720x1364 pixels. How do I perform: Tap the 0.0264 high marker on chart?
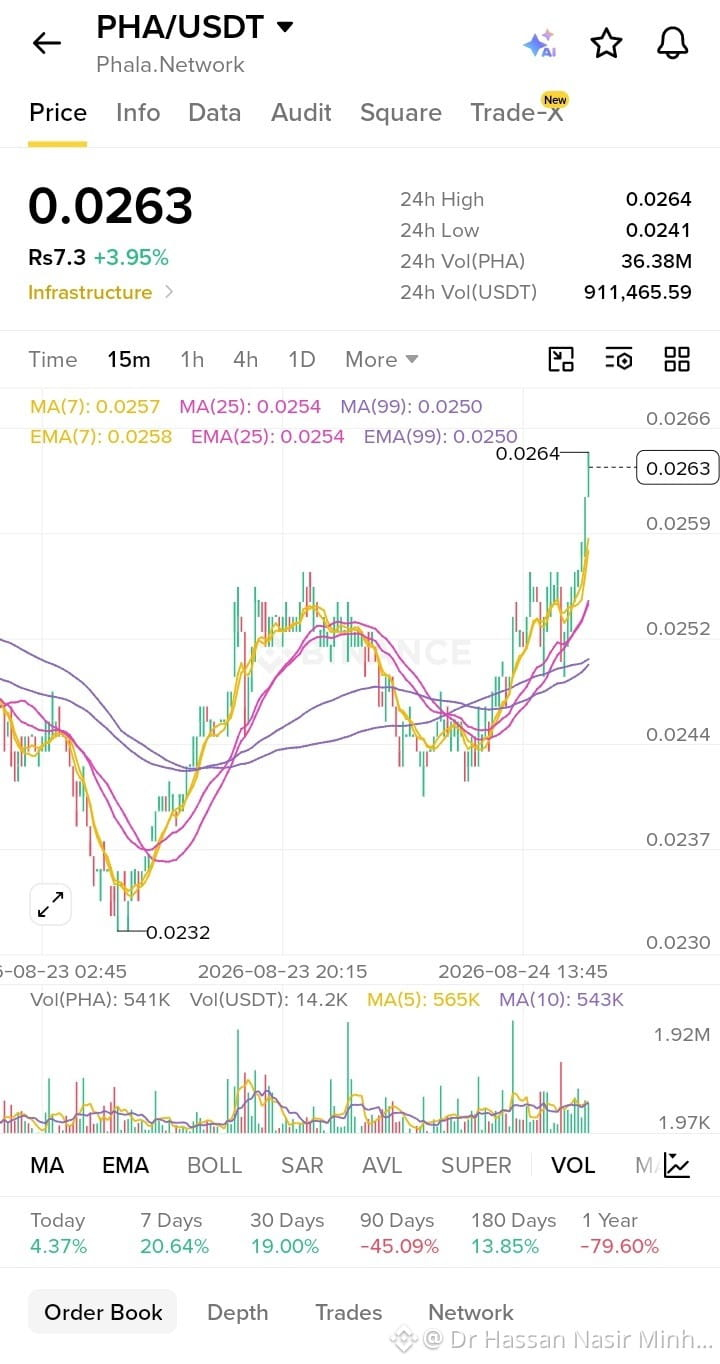coord(528,454)
